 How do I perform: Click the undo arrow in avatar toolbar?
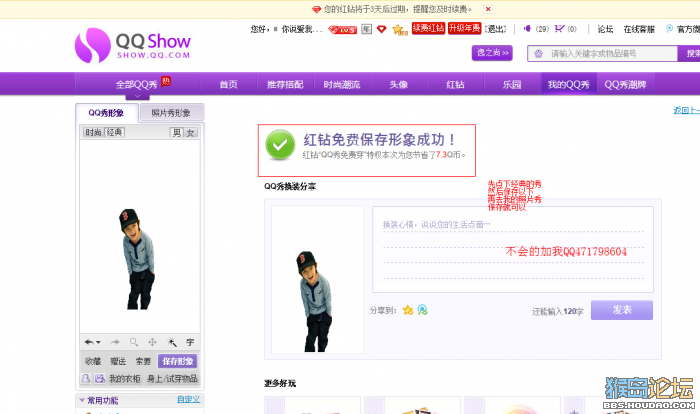click(x=89, y=342)
